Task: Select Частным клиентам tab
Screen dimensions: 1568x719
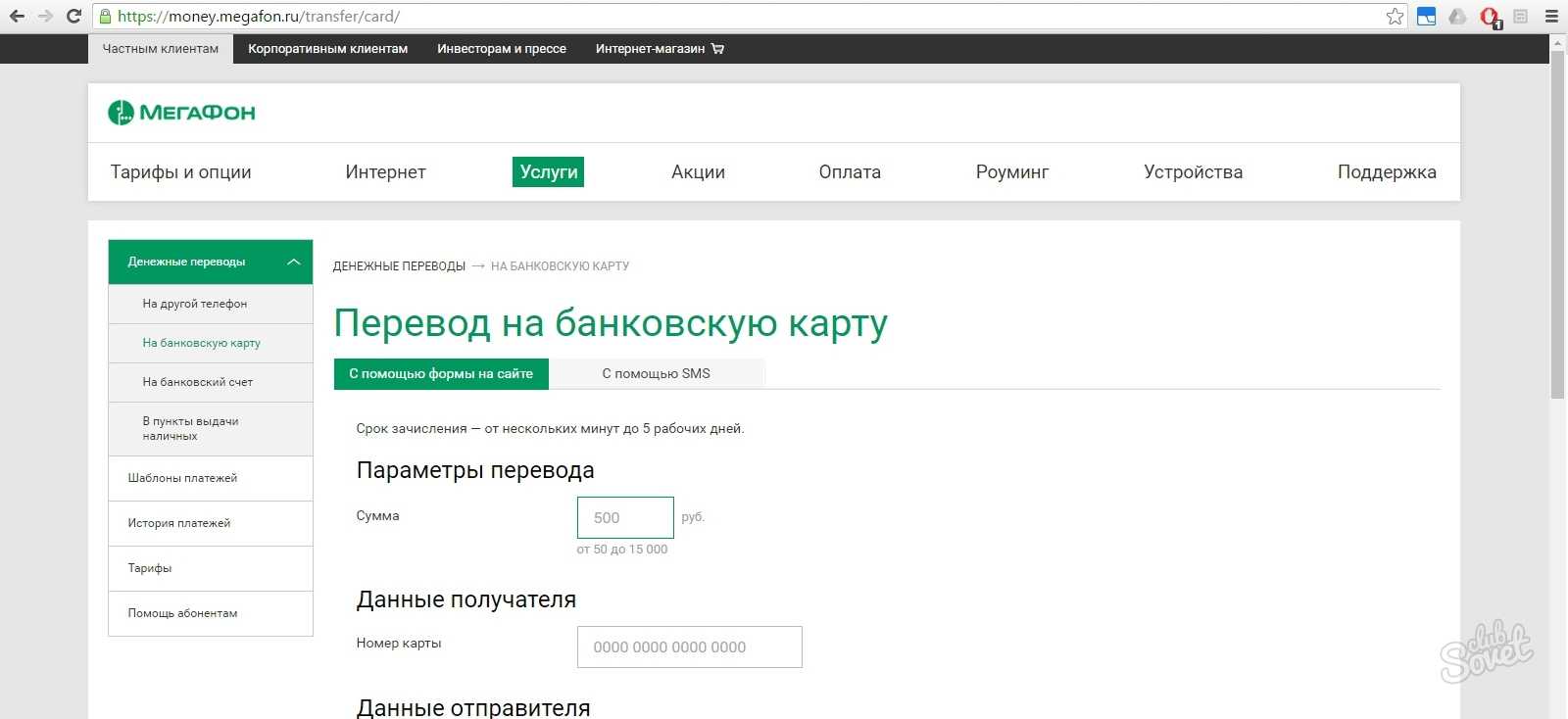Action: coord(161,49)
